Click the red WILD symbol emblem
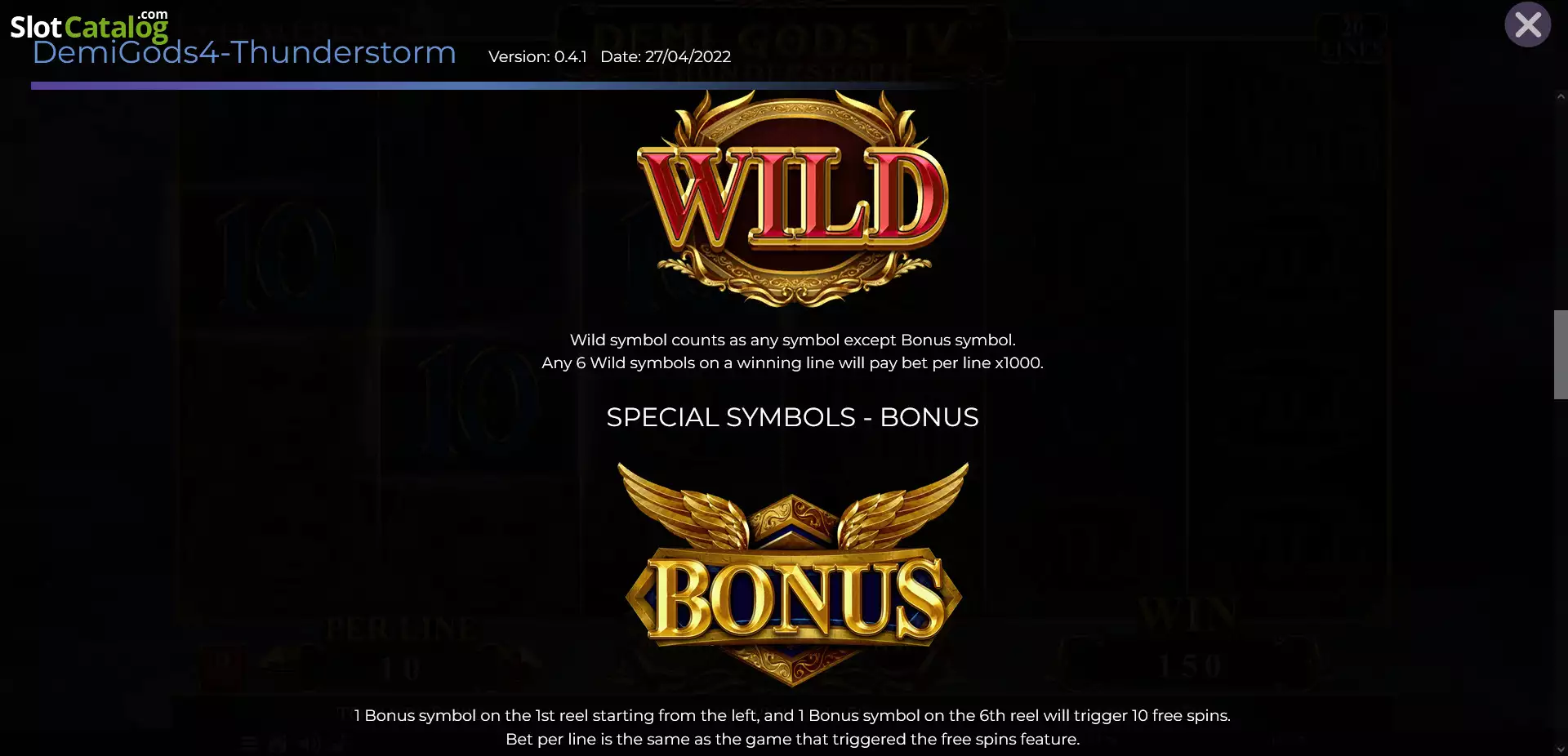 tap(792, 198)
